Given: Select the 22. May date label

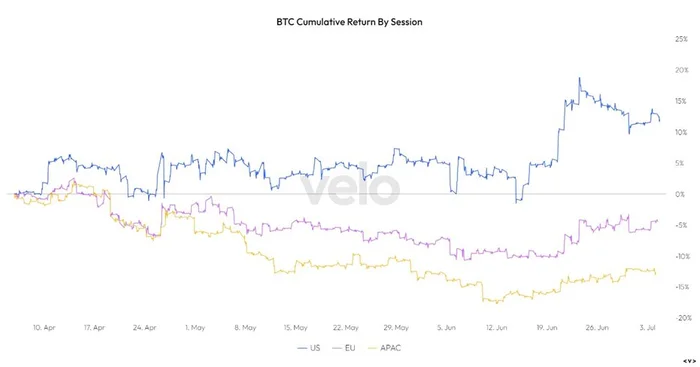Looking at the screenshot, I should point(346,328).
